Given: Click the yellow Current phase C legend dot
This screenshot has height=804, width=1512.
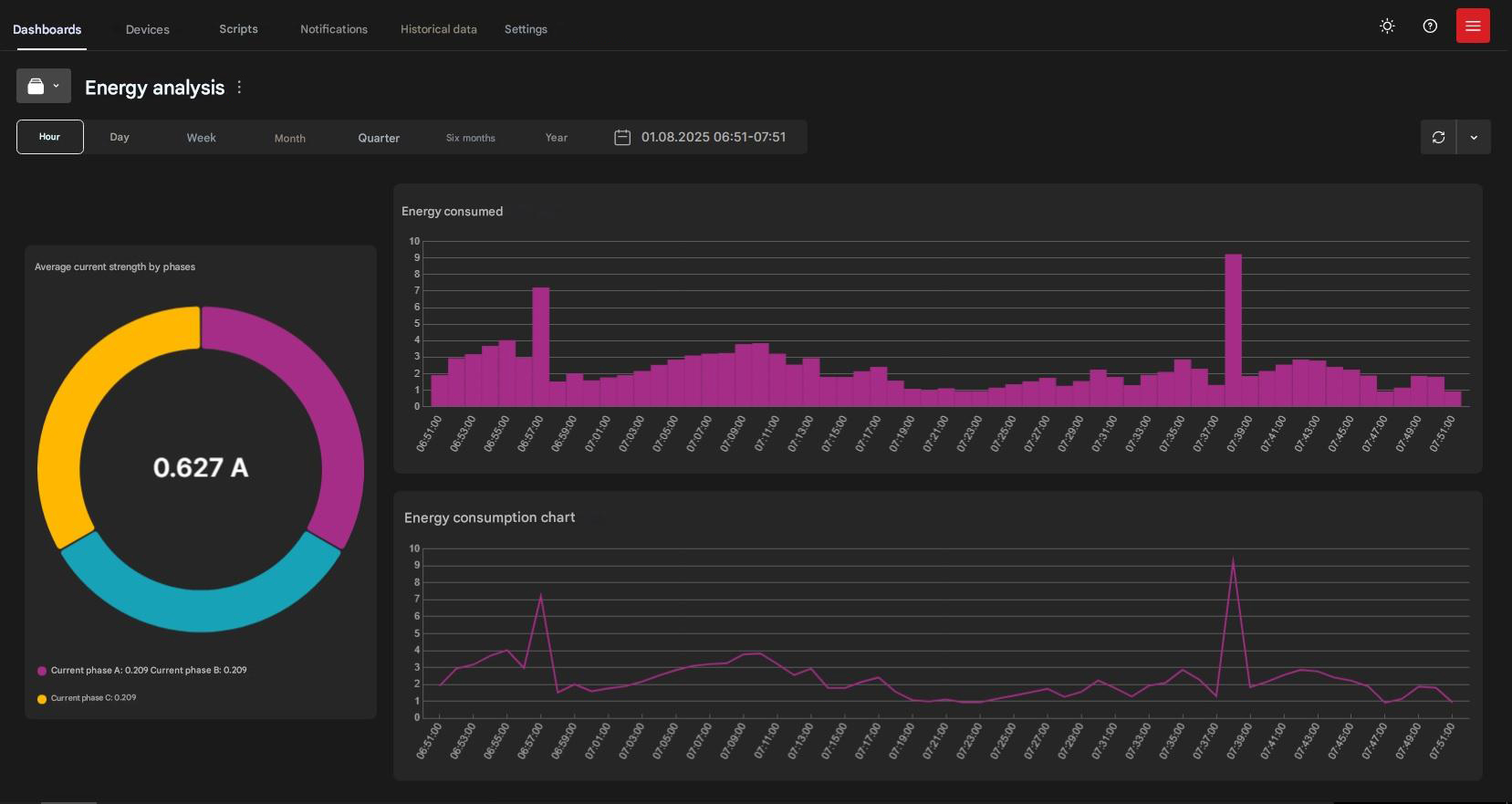Looking at the screenshot, I should [x=42, y=699].
